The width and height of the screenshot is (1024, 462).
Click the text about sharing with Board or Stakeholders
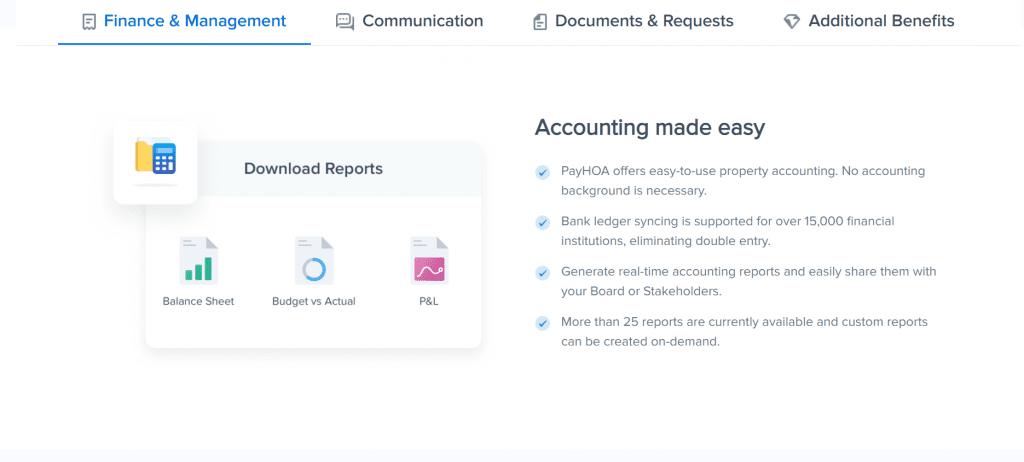pyautogui.click(x=748, y=282)
